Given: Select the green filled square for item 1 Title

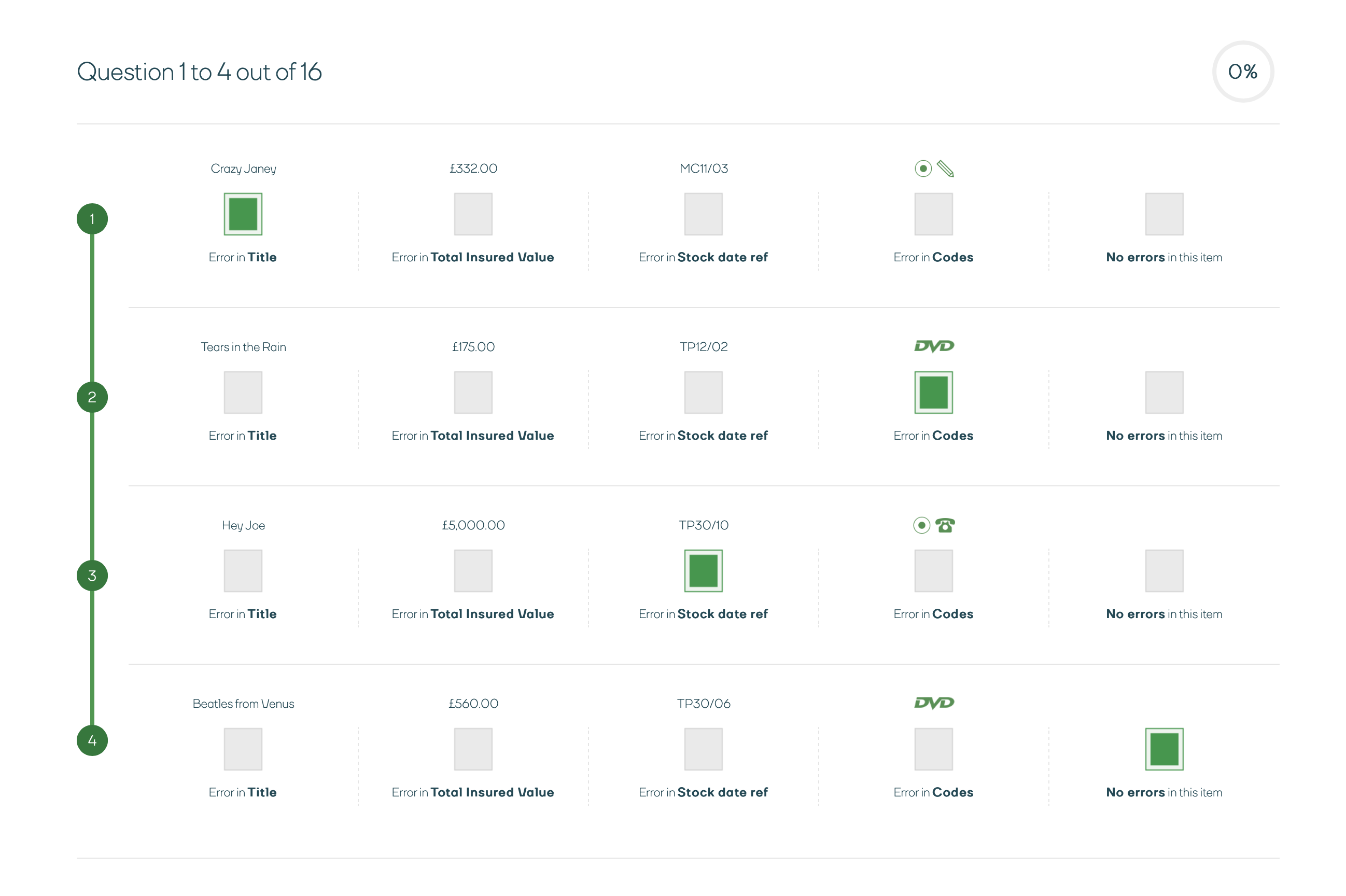Looking at the screenshot, I should [242, 215].
